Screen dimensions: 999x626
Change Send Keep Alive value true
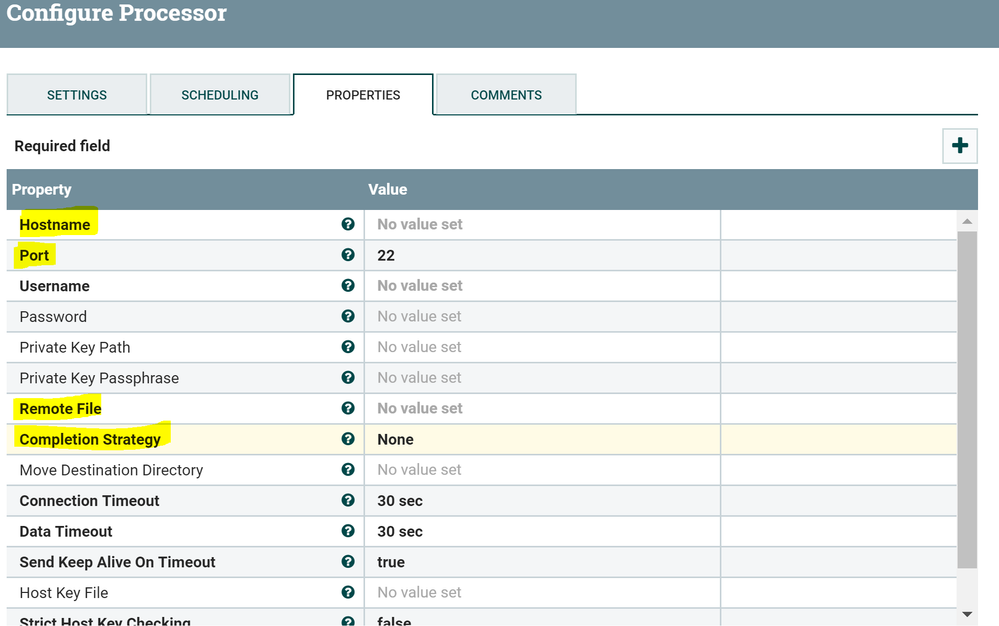[x=542, y=562]
